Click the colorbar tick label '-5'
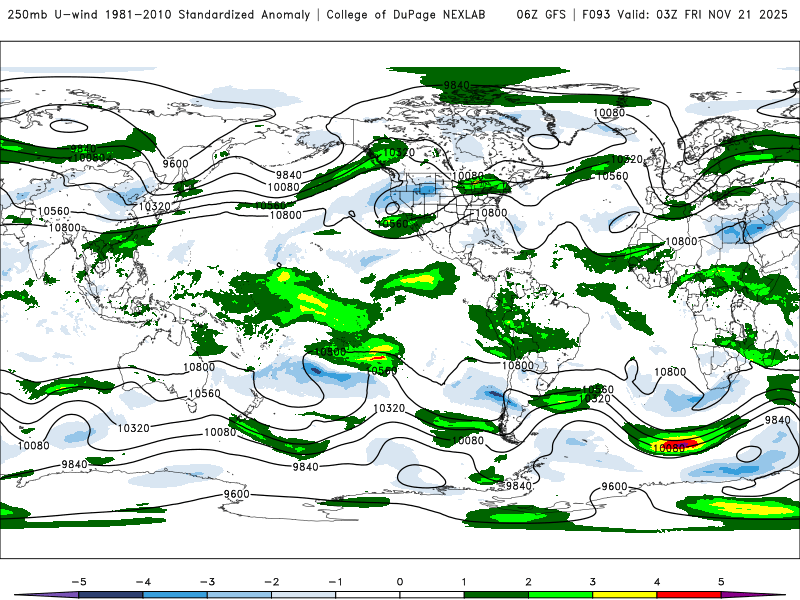The image size is (800, 600). tap(79, 582)
